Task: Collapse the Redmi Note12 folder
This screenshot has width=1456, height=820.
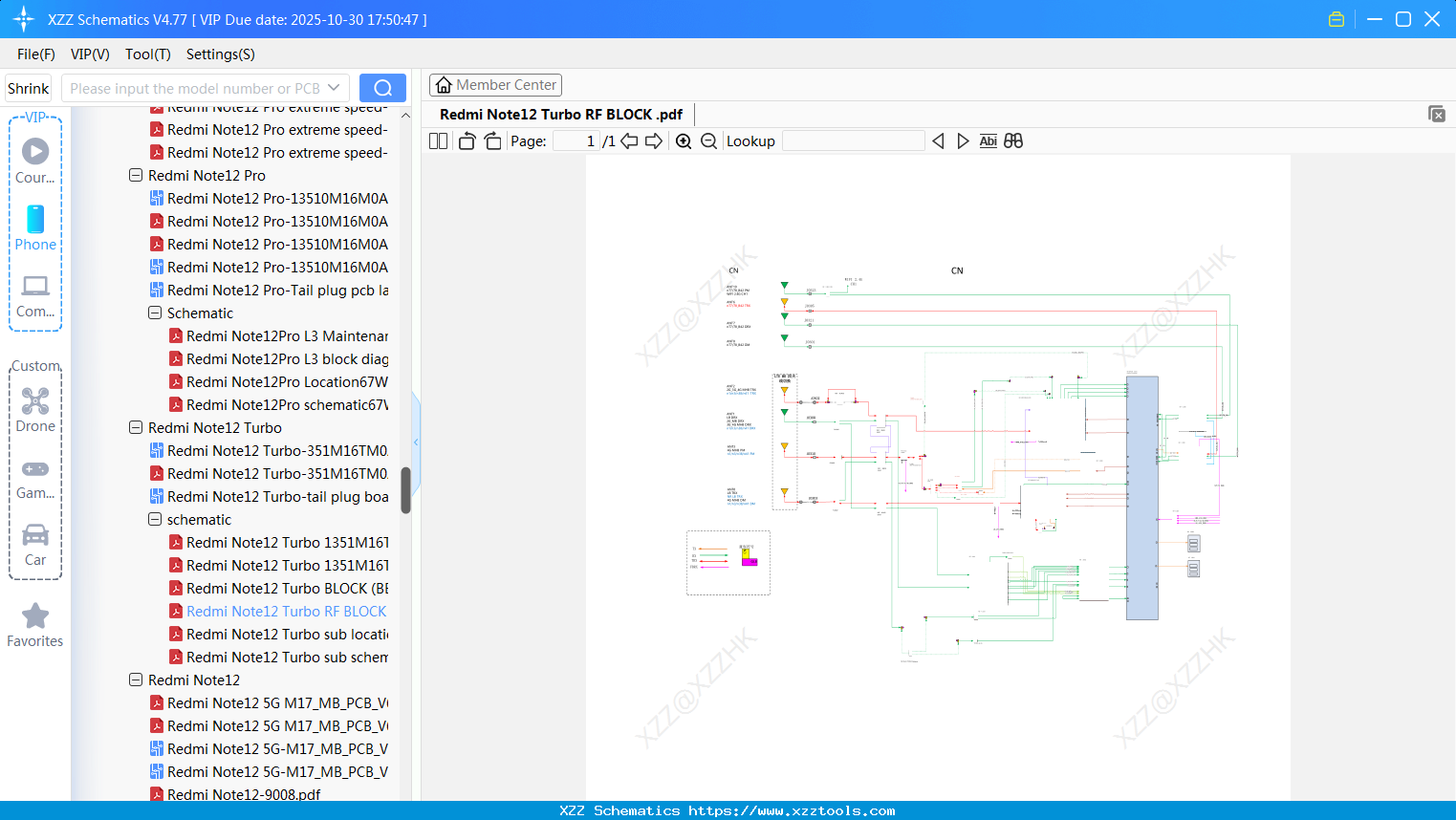Action: [x=136, y=680]
